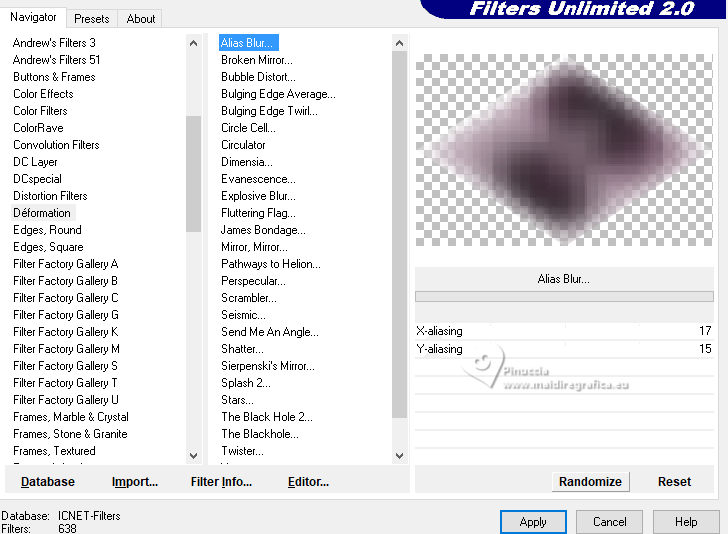Screen dimensions: 728x534
Task: Click scroll-up arrow of category list
Action: (x=194, y=43)
